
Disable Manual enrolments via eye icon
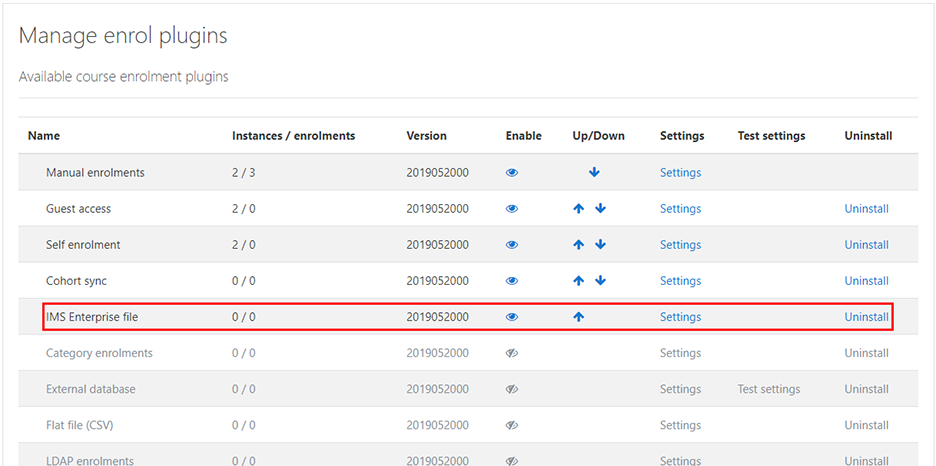pos(512,173)
